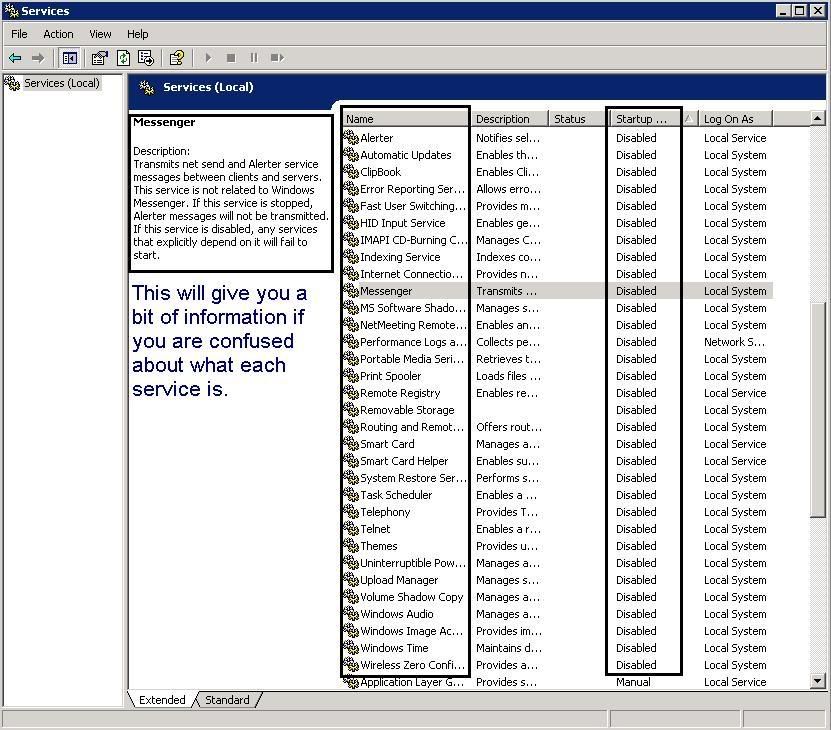Select the Uninterruptible Power service name
The height and width of the screenshot is (730, 831).
coord(413,562)
